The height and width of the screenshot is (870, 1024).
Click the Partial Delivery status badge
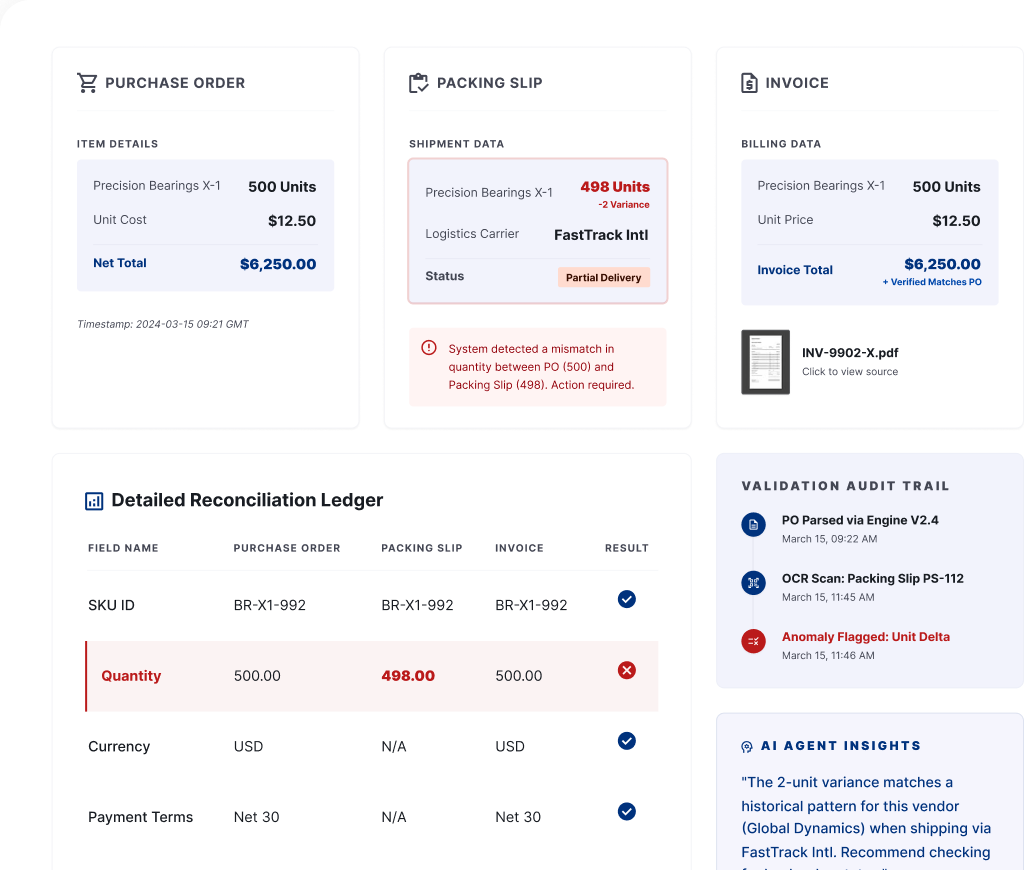coord(603,278)
